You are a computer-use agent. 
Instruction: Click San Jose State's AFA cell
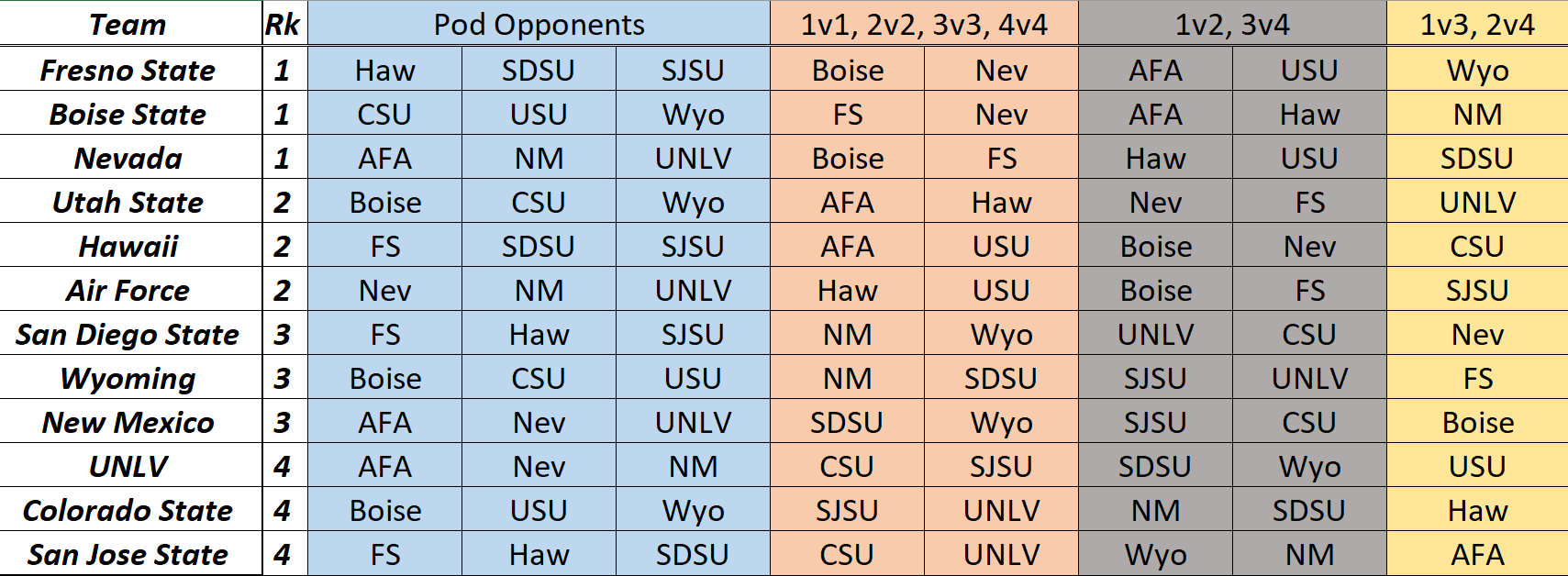point(1477,553)
